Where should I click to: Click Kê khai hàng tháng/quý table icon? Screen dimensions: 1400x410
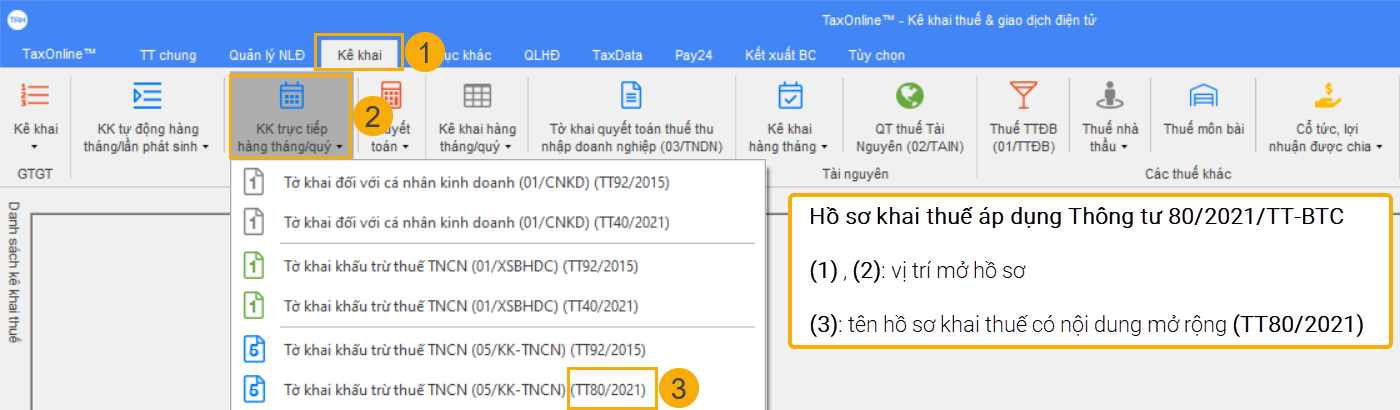tap(476, 96)
